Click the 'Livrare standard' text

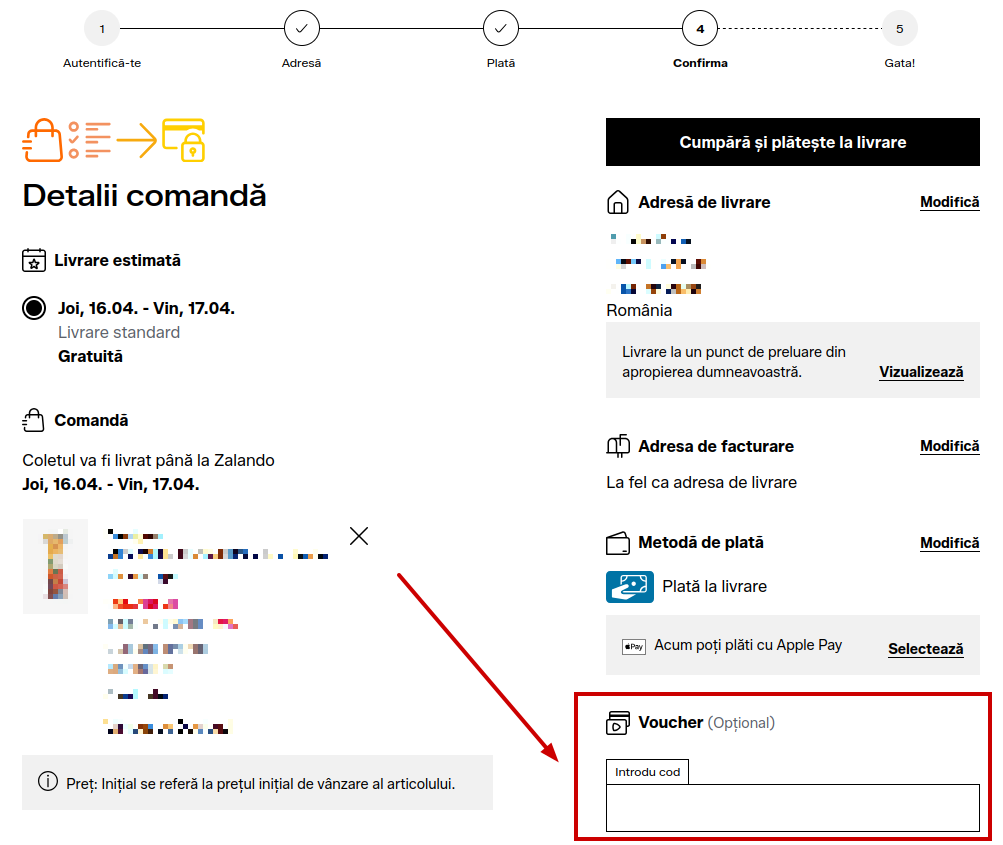click(119, 333)
